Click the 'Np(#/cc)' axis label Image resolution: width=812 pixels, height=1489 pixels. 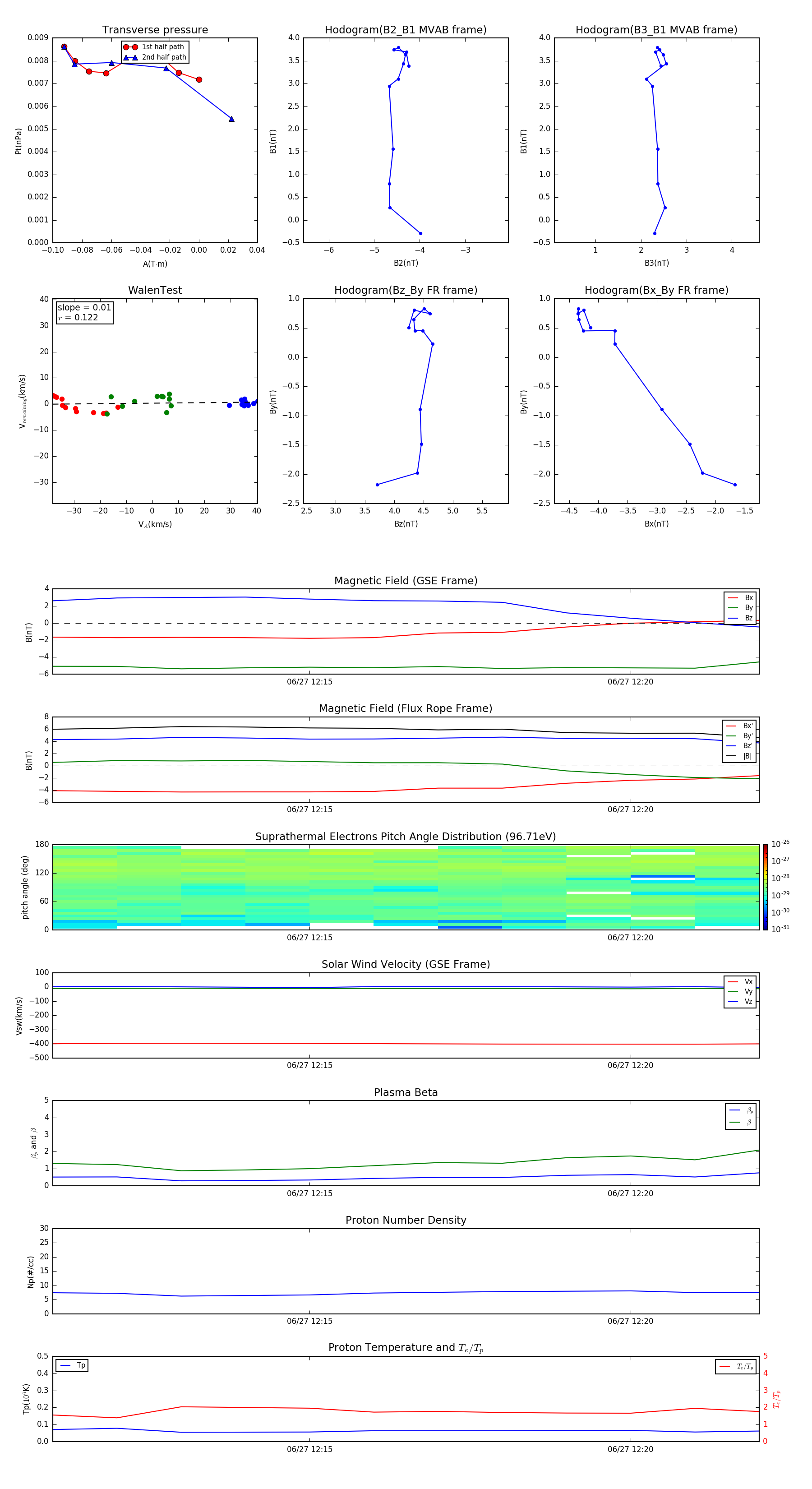pos(31,1272)
